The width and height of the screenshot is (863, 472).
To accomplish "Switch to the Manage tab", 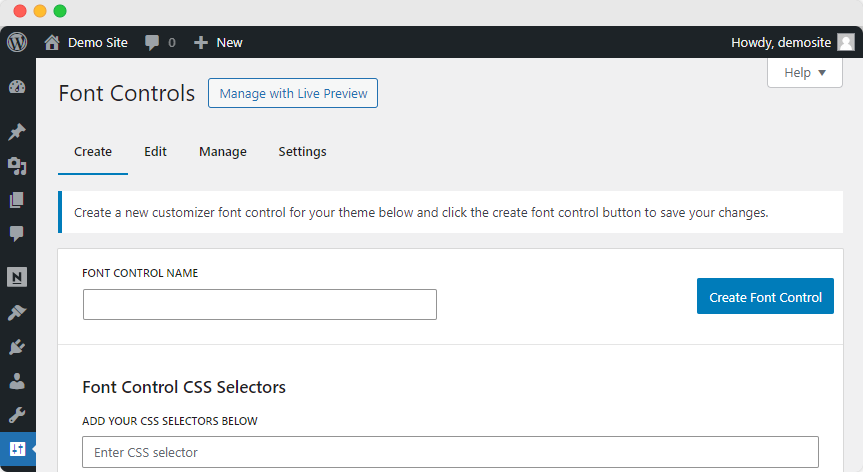I will click(x=223, y=152).
